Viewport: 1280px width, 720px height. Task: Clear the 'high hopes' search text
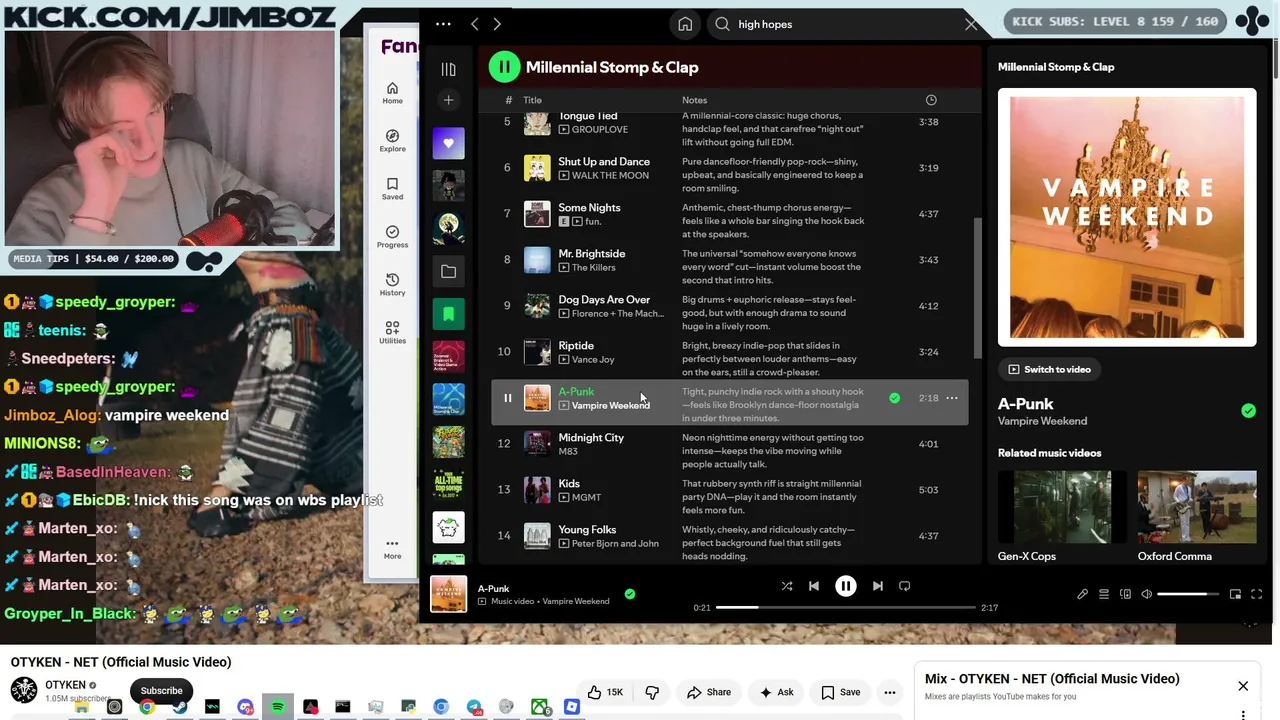point(971,24)
